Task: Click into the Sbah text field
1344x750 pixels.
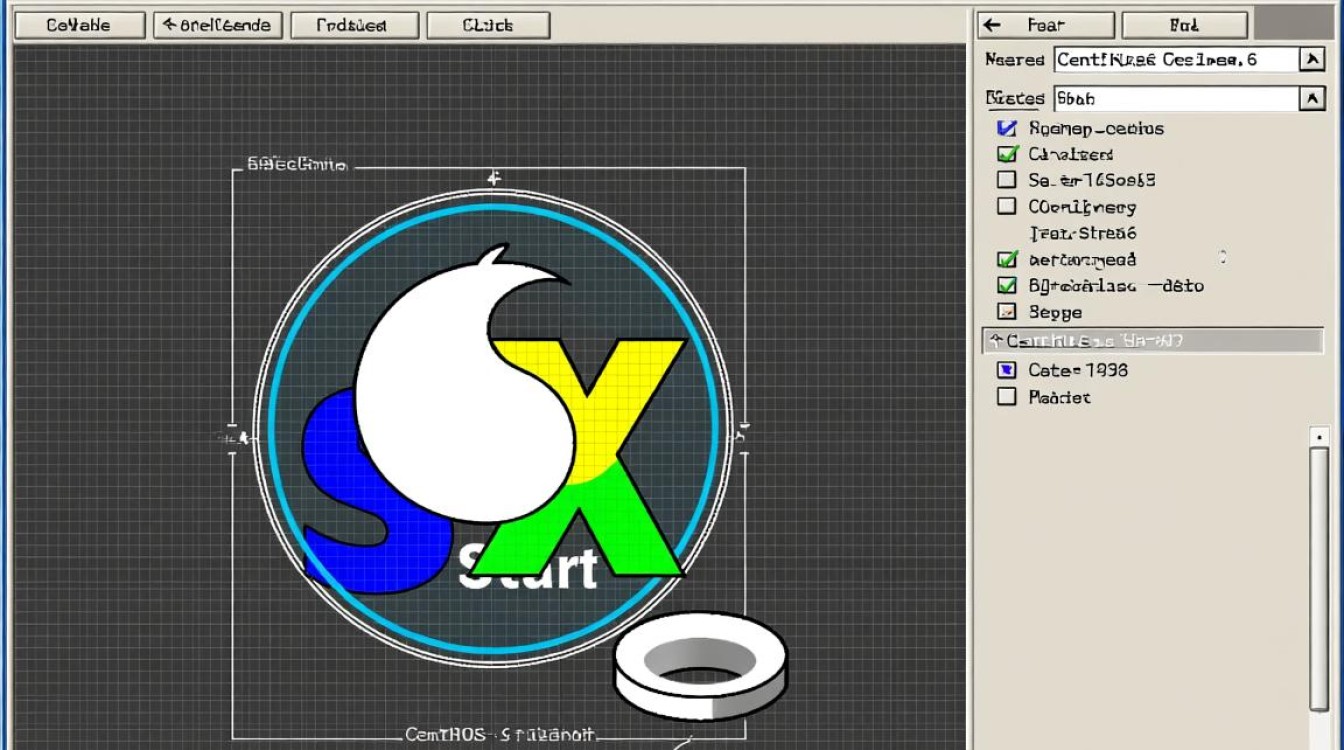Action: [x=1175, y=98]
